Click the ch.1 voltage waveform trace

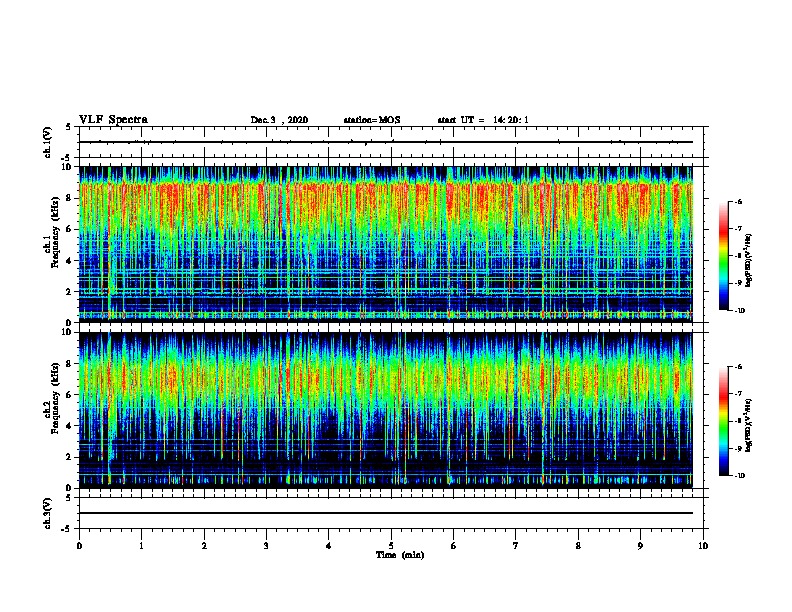pos(386,142)
